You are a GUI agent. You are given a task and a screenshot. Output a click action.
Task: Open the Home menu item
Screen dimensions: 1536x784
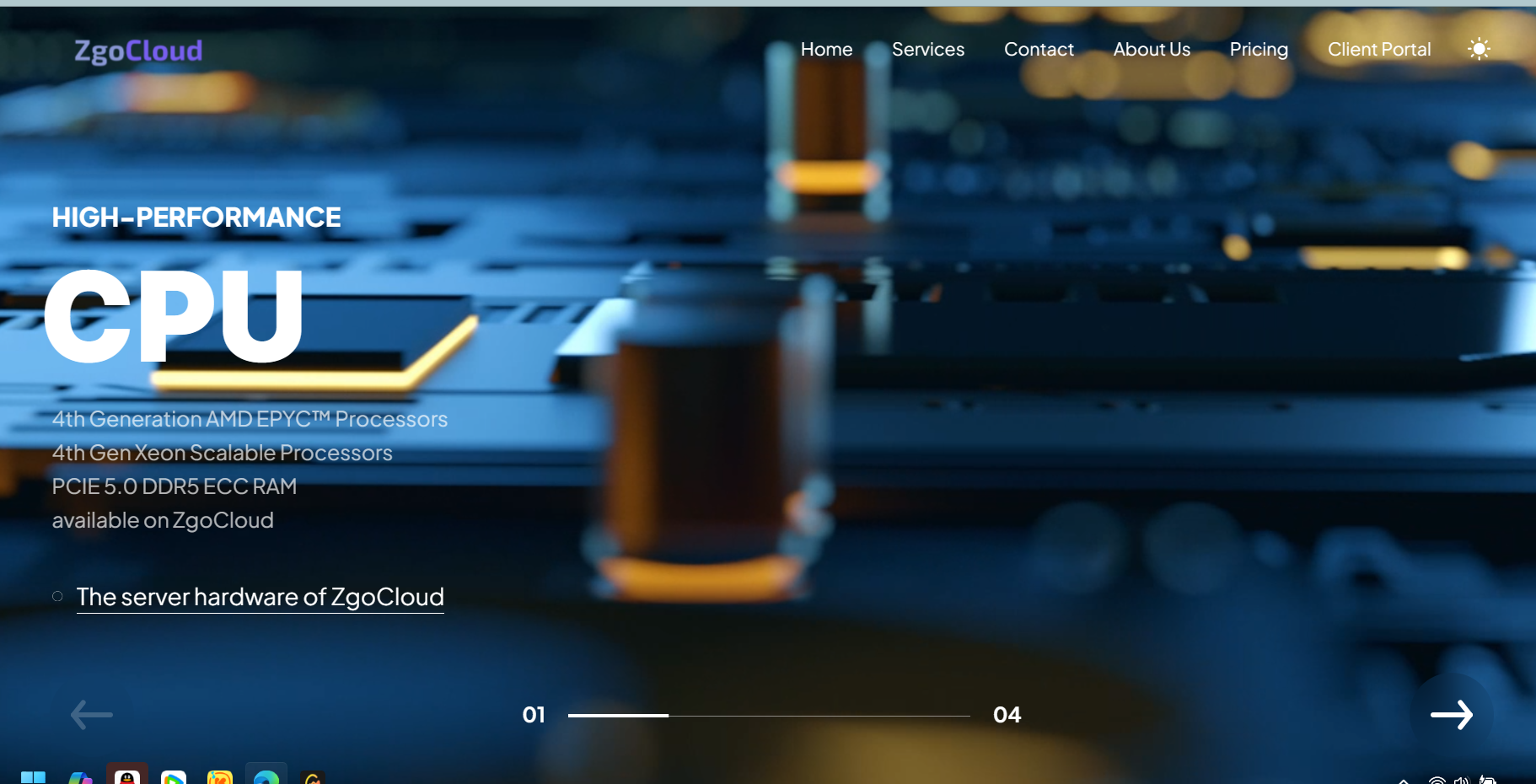pyautogui.click(x=826, y=50)
